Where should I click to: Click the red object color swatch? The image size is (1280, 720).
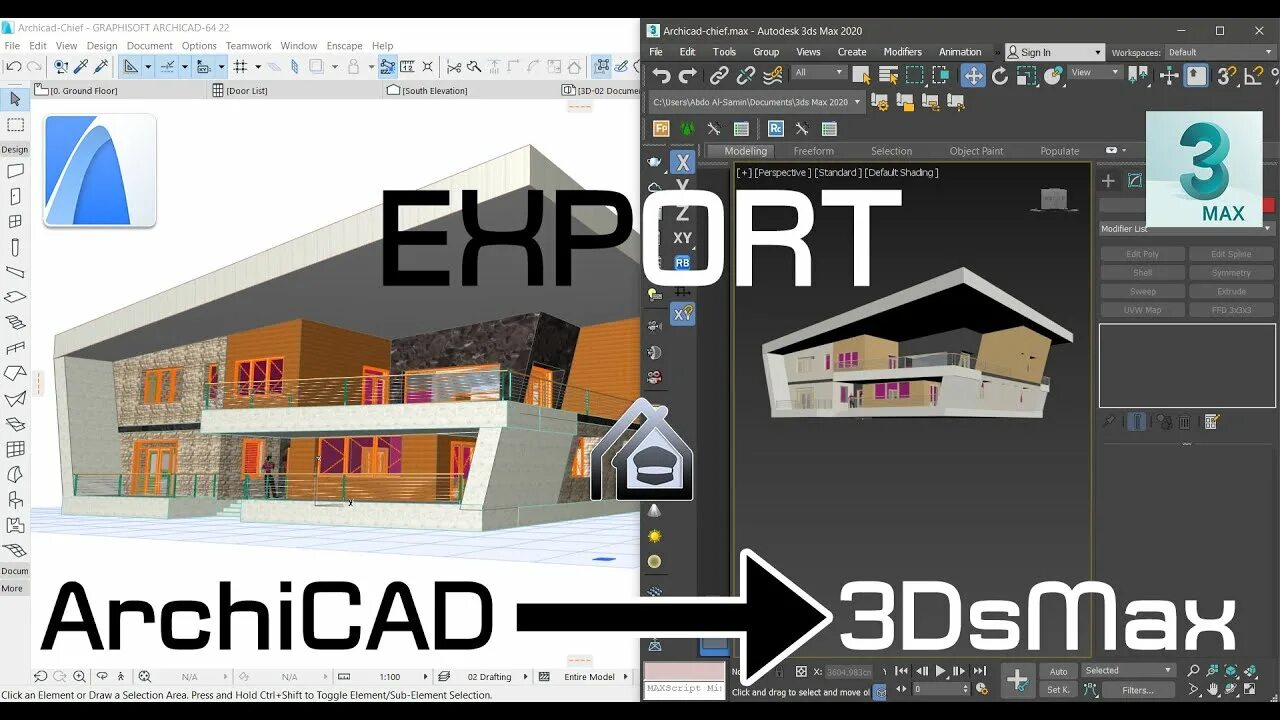[1268, 205]
